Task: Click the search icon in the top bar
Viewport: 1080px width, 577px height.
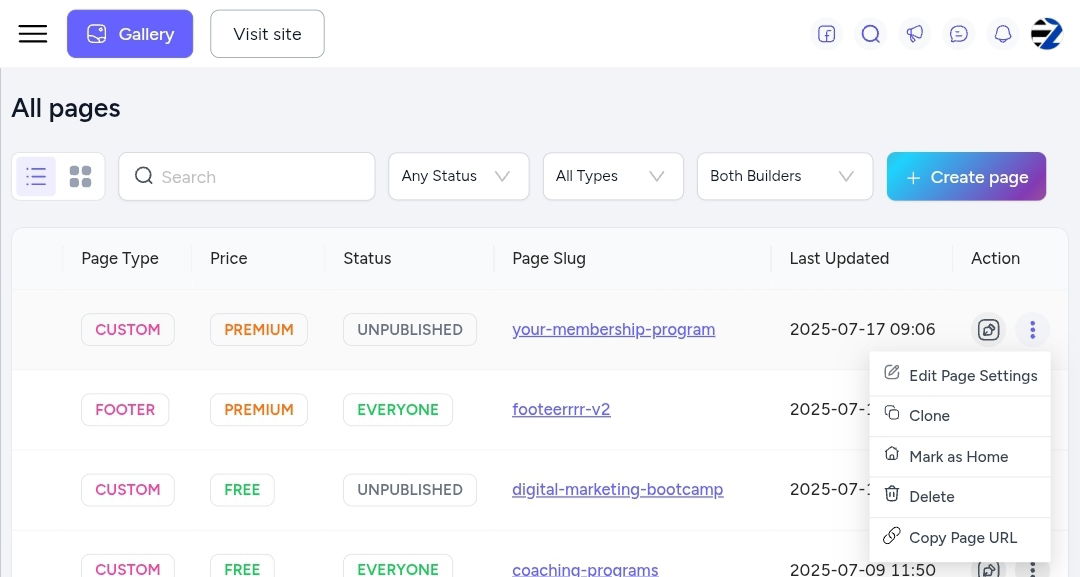Action: click(x=871, y=34)
